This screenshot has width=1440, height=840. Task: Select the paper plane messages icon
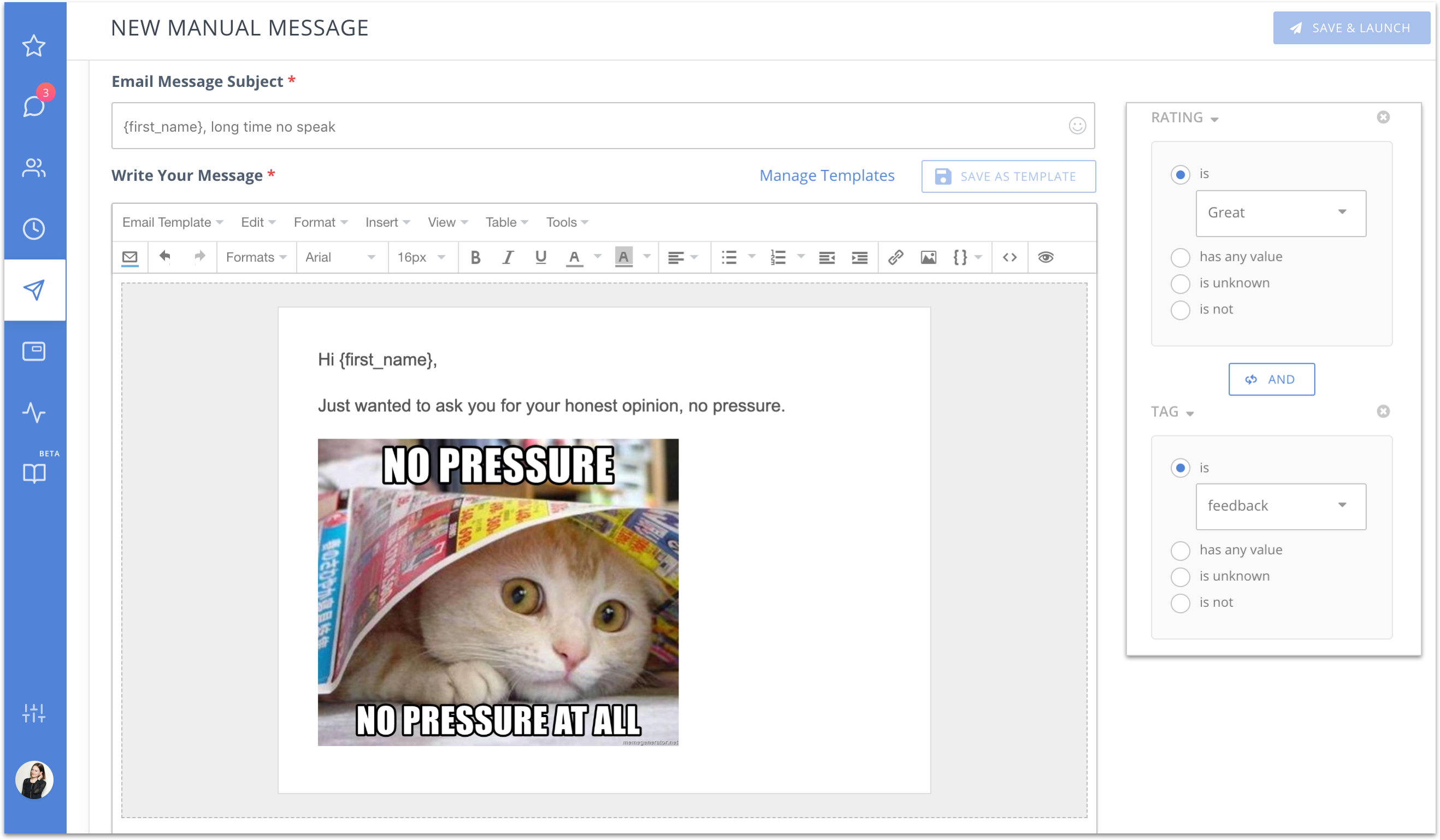pos(34,289)
